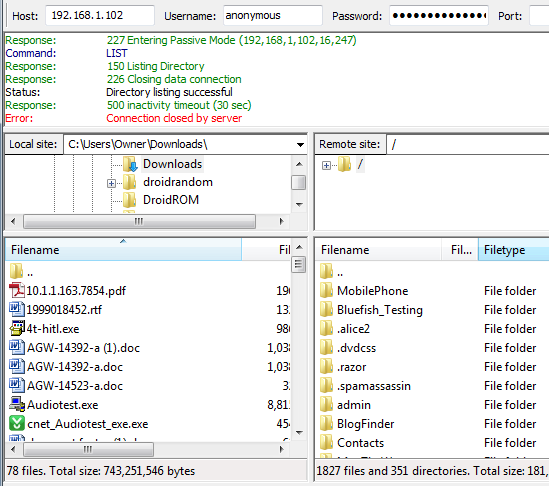
Task: Click local tree horizontal scrollbar right arrow
Action: pos(281,221)
